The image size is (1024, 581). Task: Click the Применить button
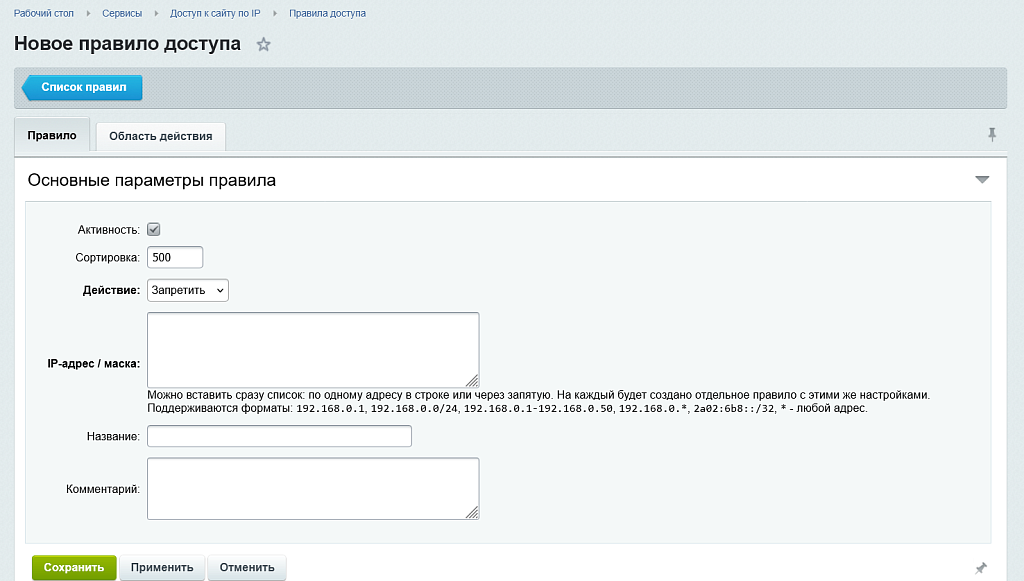point(162,567)
